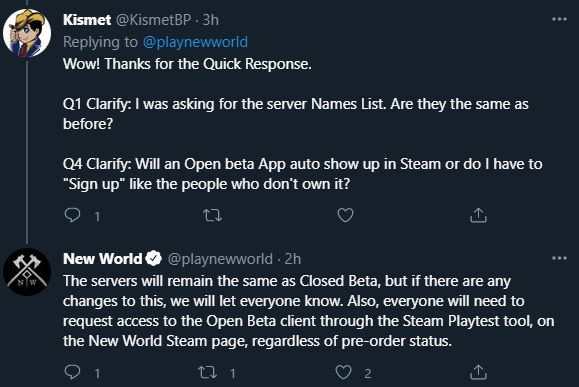Screen dimensions: 579x387
Task: Open Kismet's profile via display name
Action: [87, 20]
